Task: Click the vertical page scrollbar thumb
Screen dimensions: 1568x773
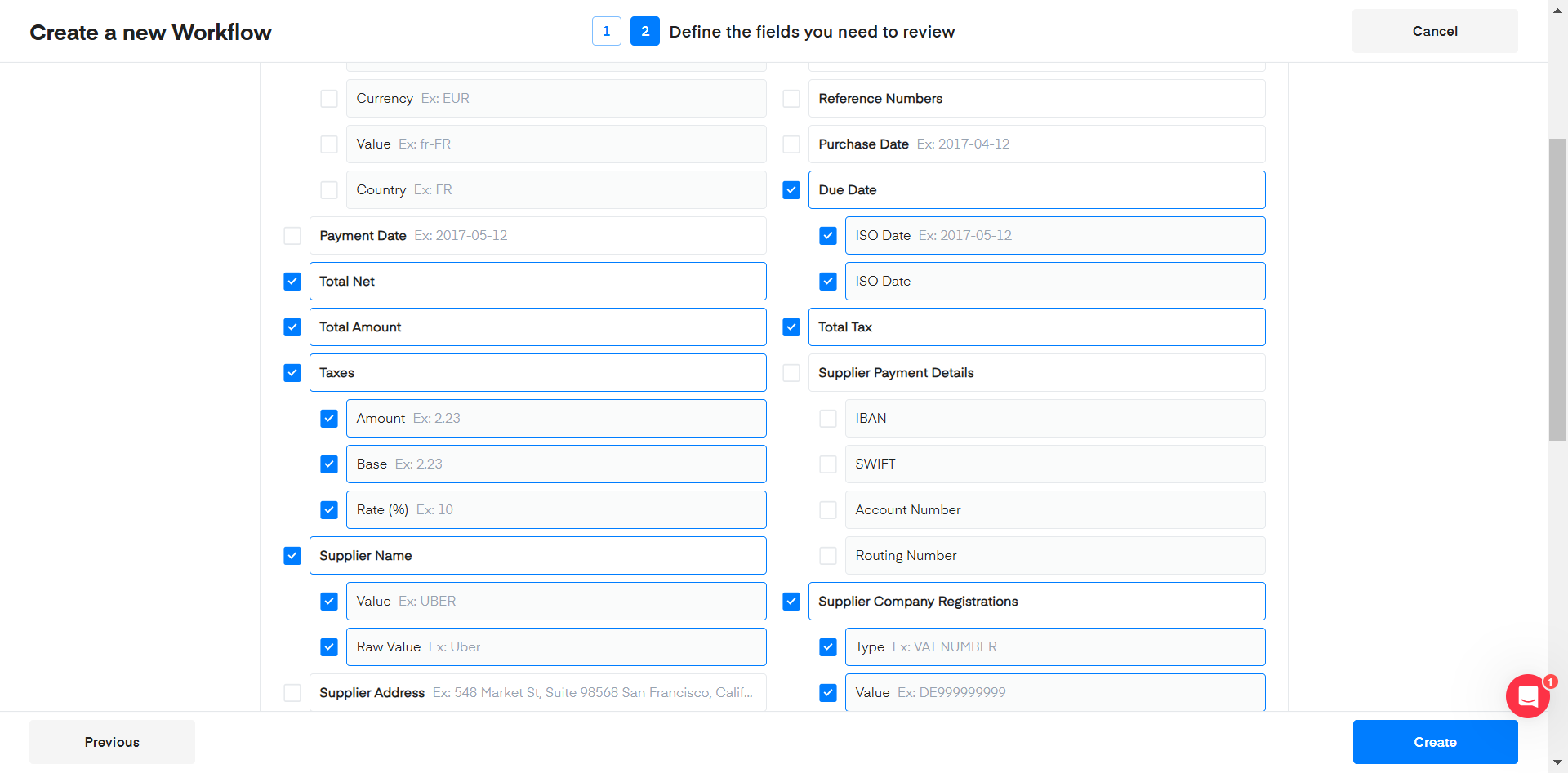Action: click(x=1557, y=290)
